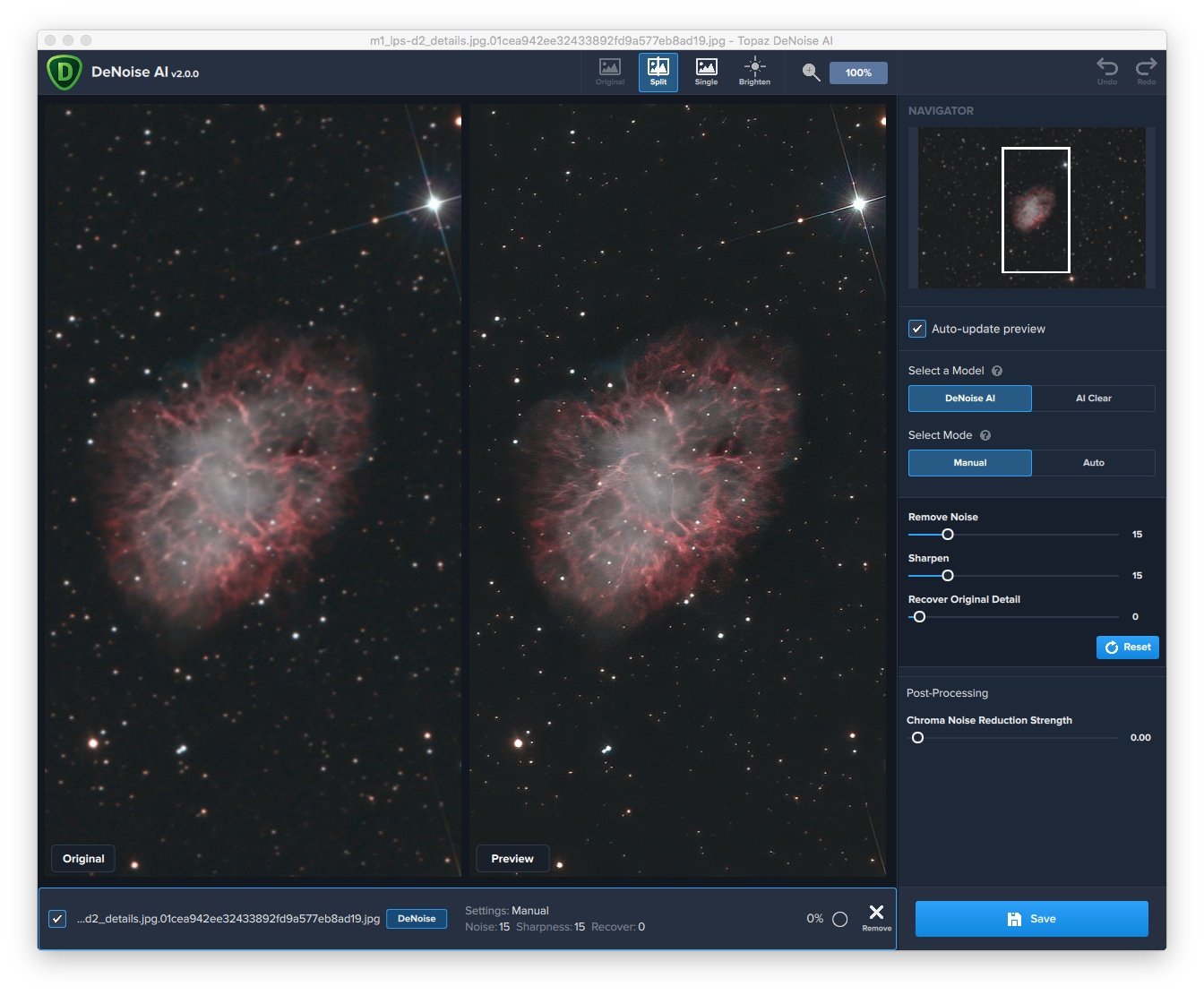This screenshot has width=1204, height=995.
Task: Click the Save button
Action: pos(1032,919)
